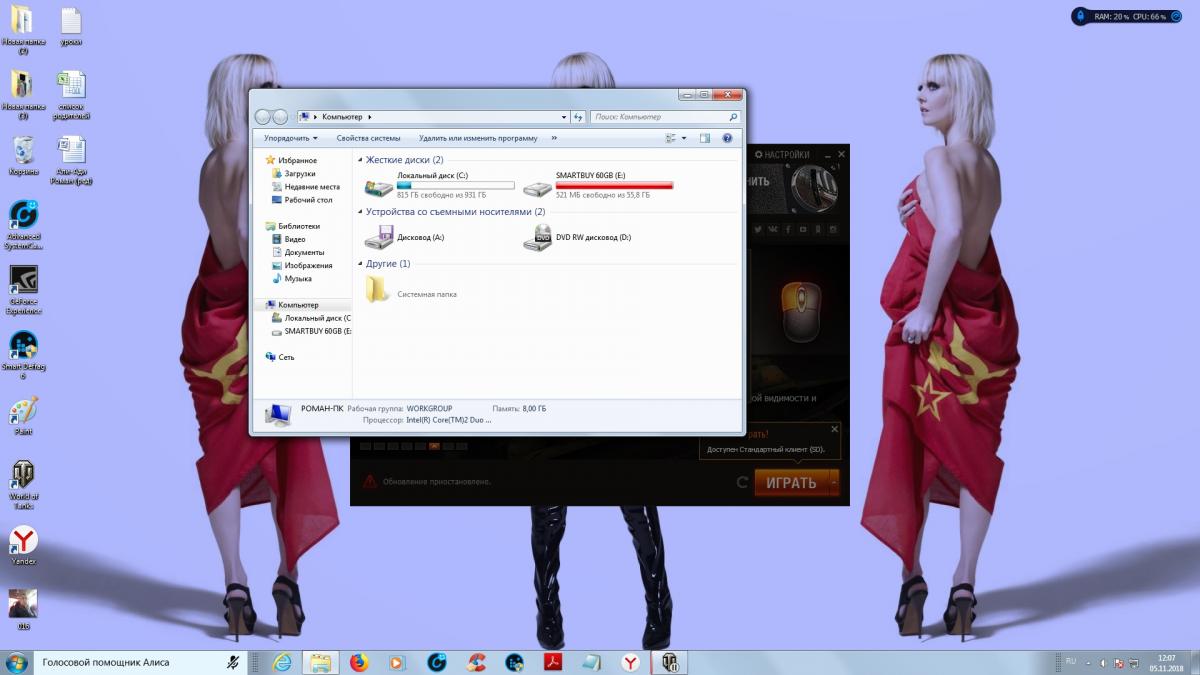
Task: Select the floppy drive (A:) icon
Action: tap(379, 238)
